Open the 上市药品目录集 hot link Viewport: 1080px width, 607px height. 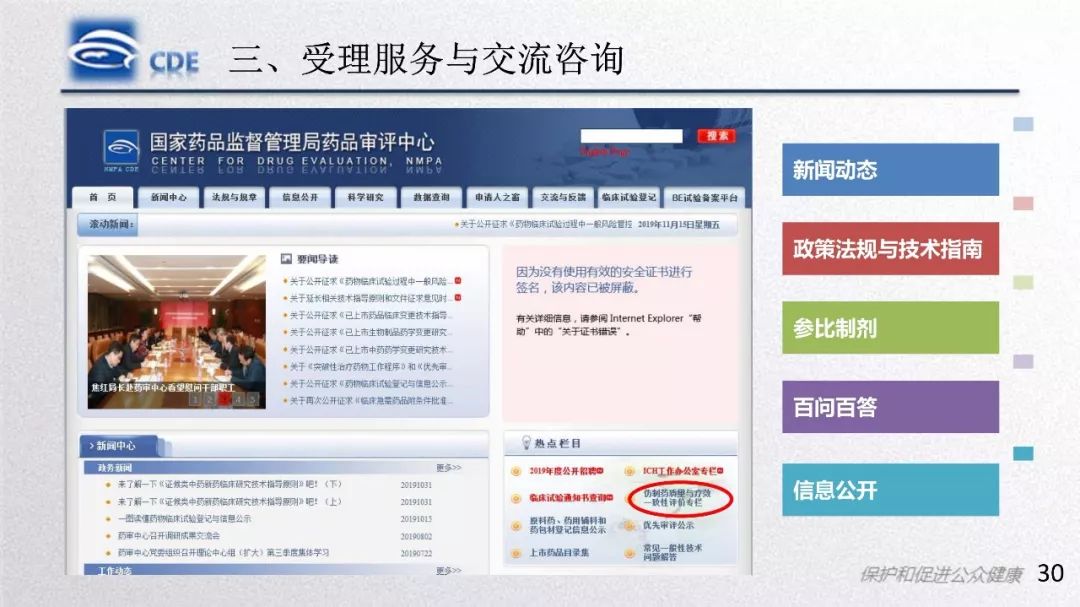click(559, 553)
